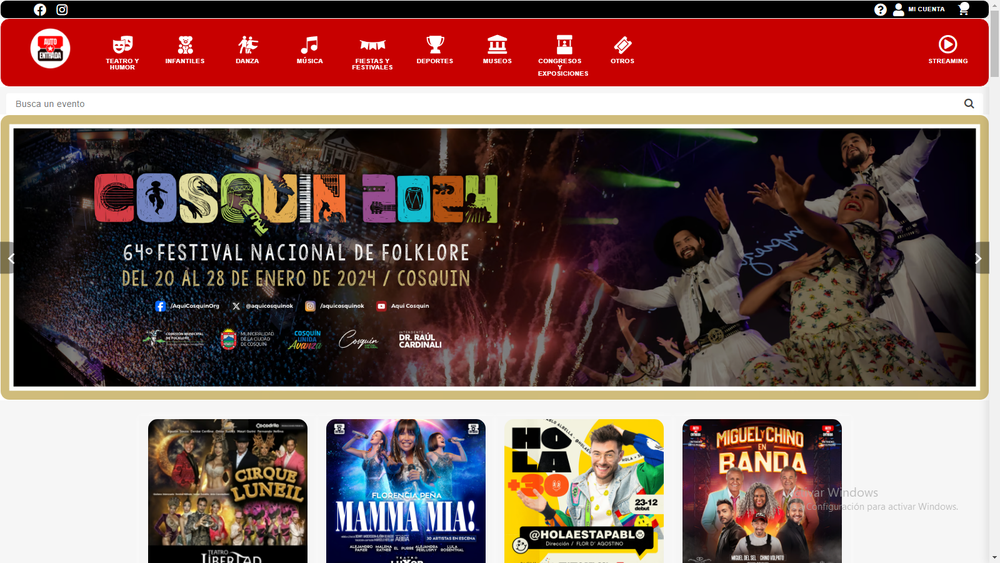Open Mi Cuenta account link

pos(919,10)
